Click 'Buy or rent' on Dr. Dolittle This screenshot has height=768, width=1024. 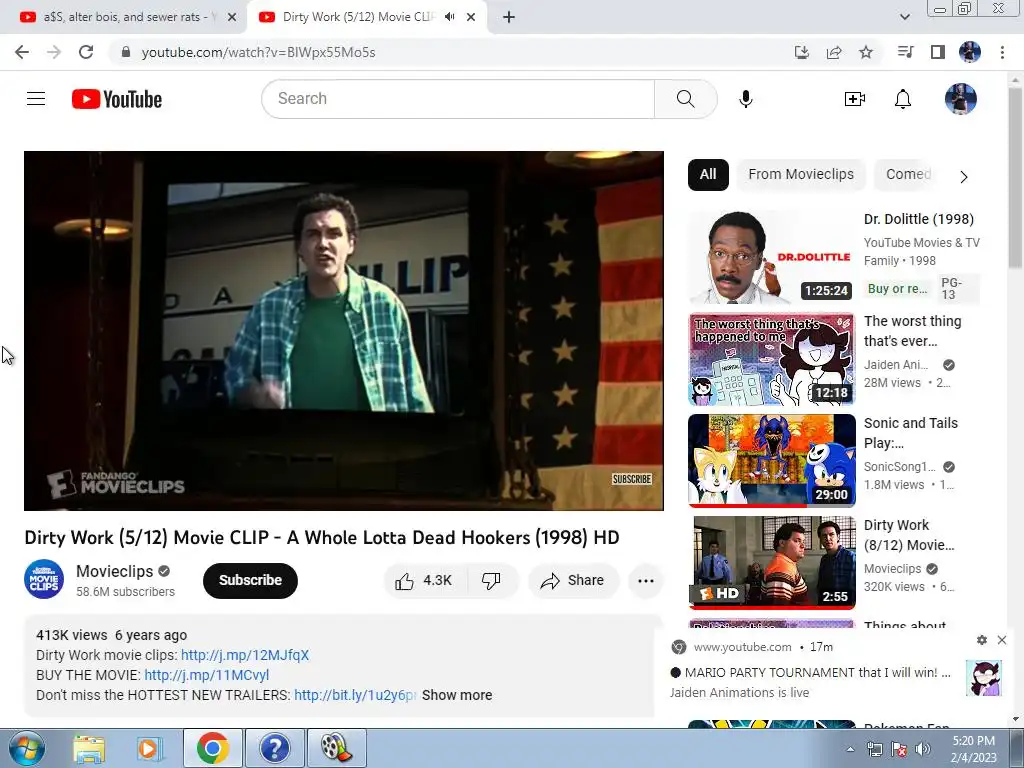(x=898, y=289)
